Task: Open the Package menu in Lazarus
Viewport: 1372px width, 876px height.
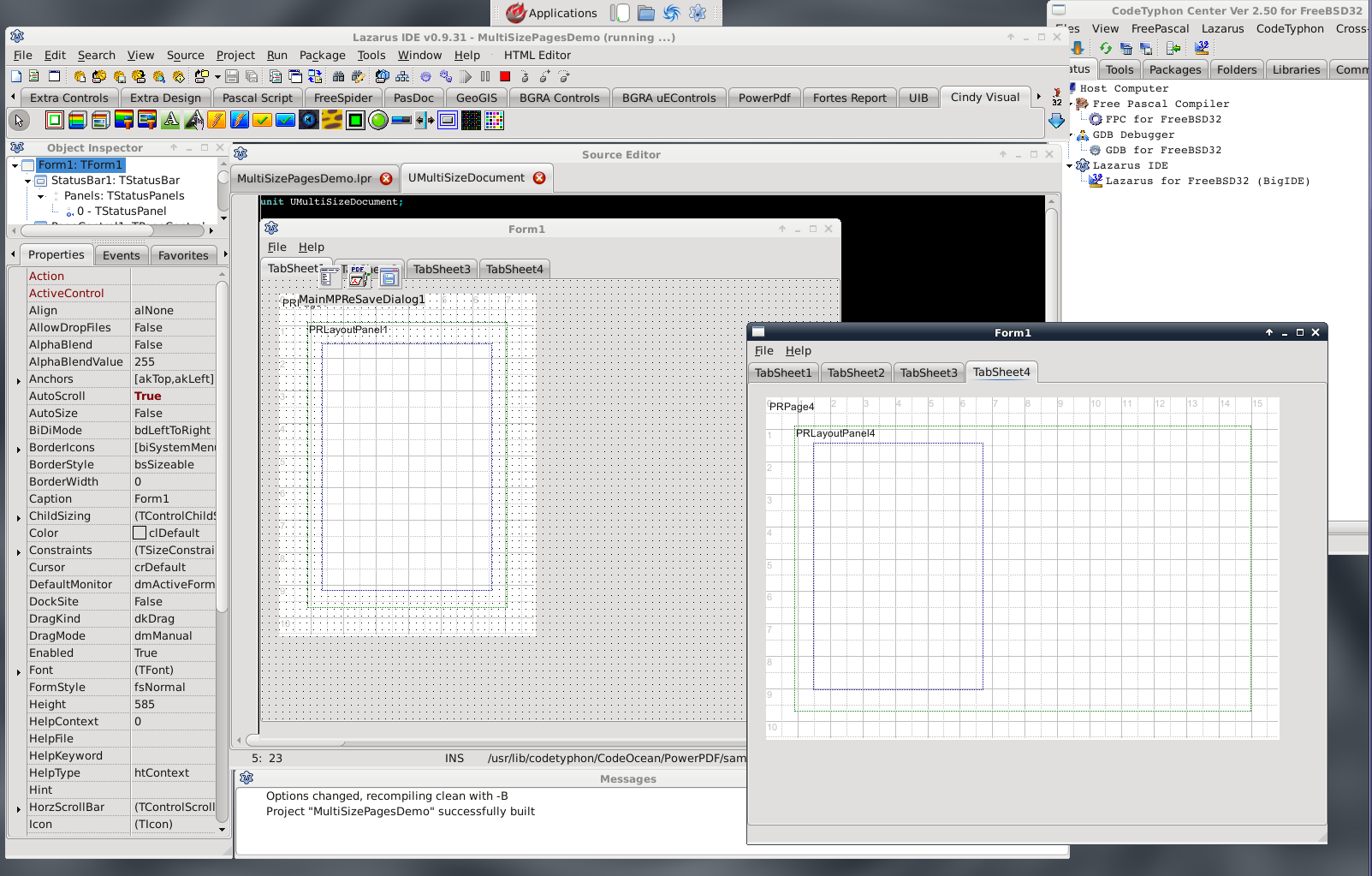Action: pos(323,55)
